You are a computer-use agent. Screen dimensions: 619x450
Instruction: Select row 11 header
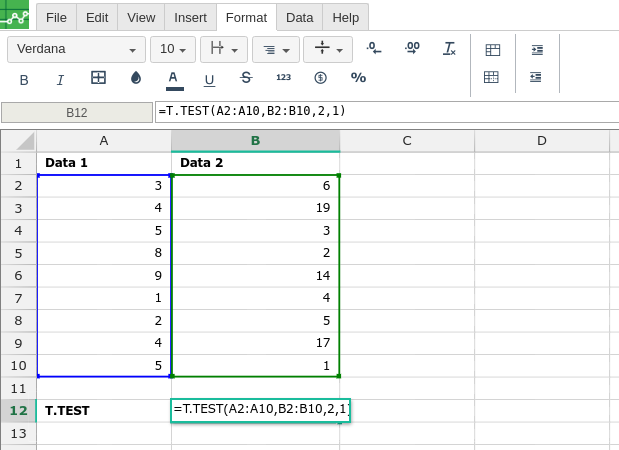pos(18,388)
